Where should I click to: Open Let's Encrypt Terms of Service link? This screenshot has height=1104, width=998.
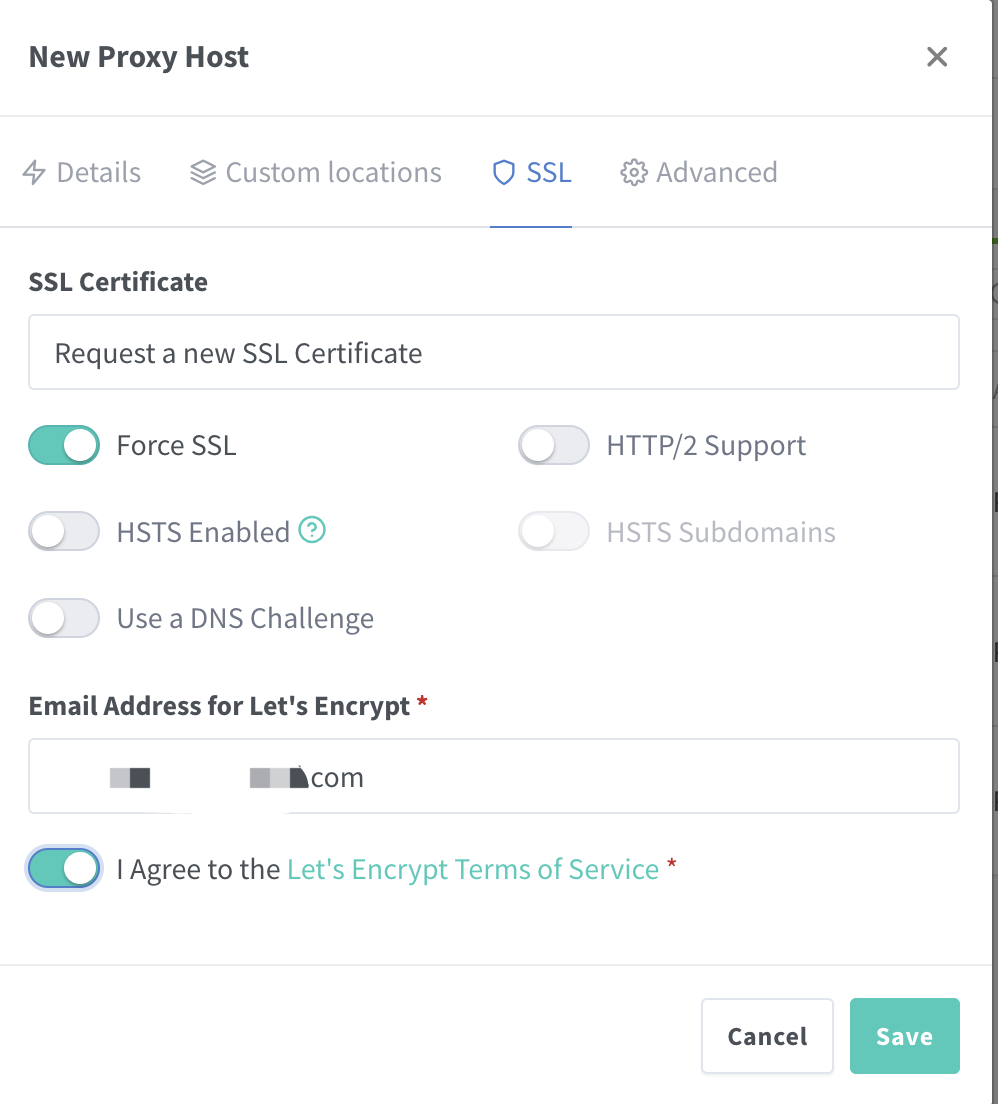(472, 869)
